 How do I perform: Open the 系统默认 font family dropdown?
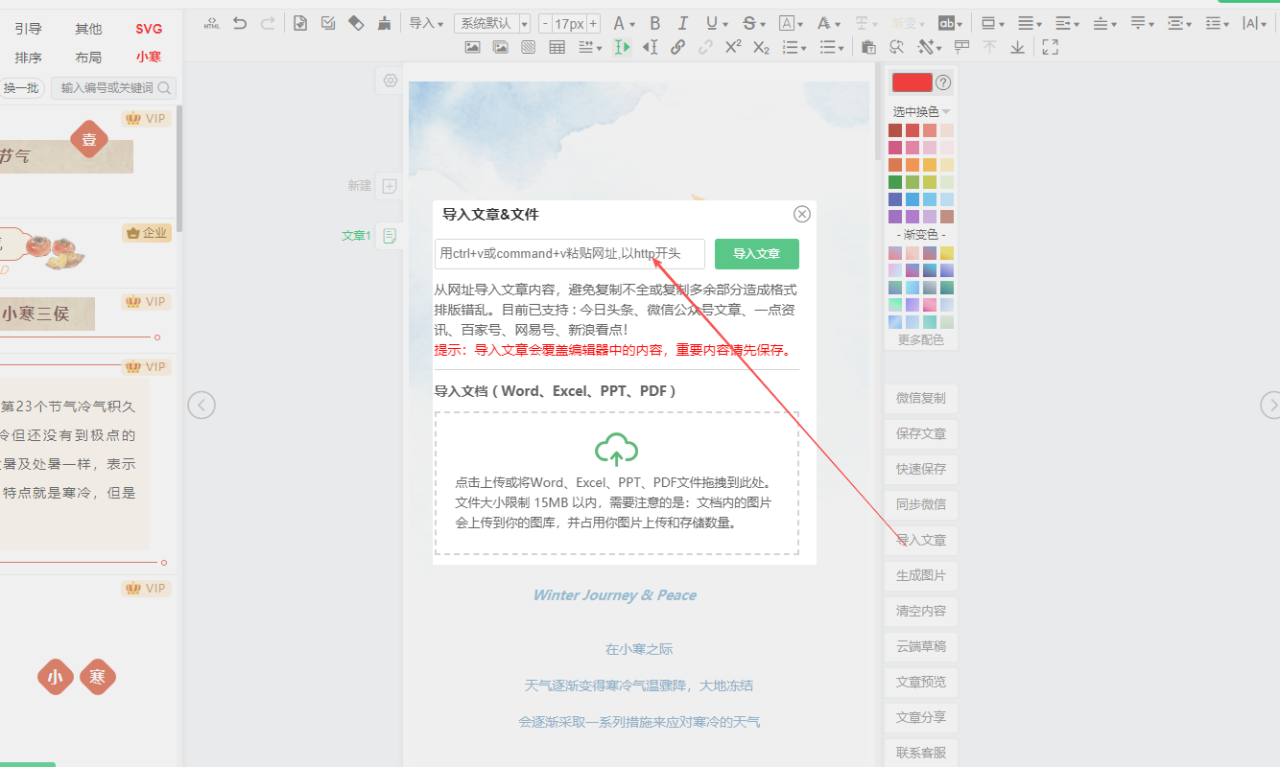point(492,23)
